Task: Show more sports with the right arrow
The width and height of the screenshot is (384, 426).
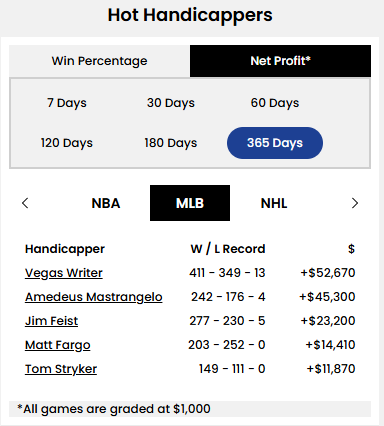Action: pos(355,203)
